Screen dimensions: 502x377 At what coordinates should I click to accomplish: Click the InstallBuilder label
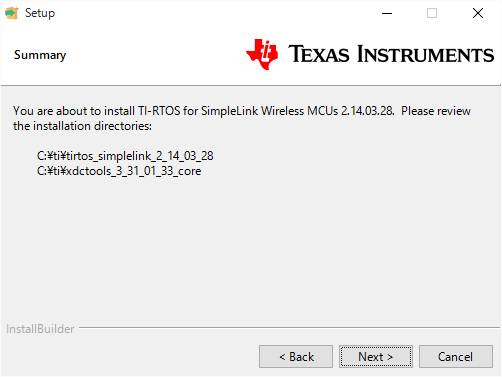(40, 329)
